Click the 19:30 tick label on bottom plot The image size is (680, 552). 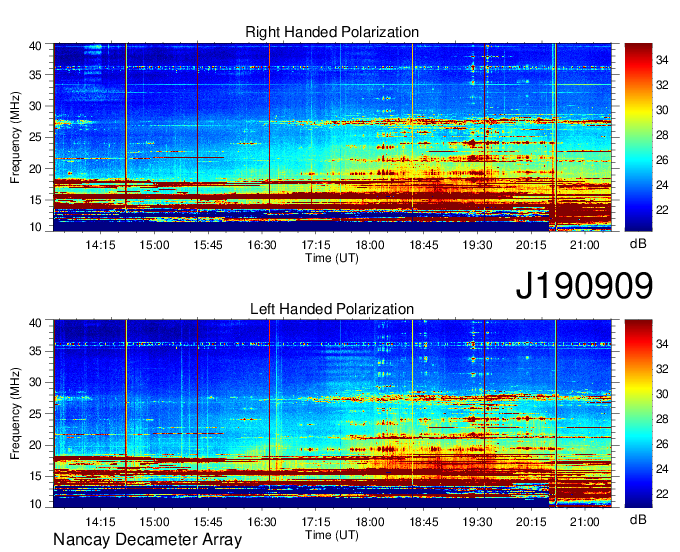(477, 522)
